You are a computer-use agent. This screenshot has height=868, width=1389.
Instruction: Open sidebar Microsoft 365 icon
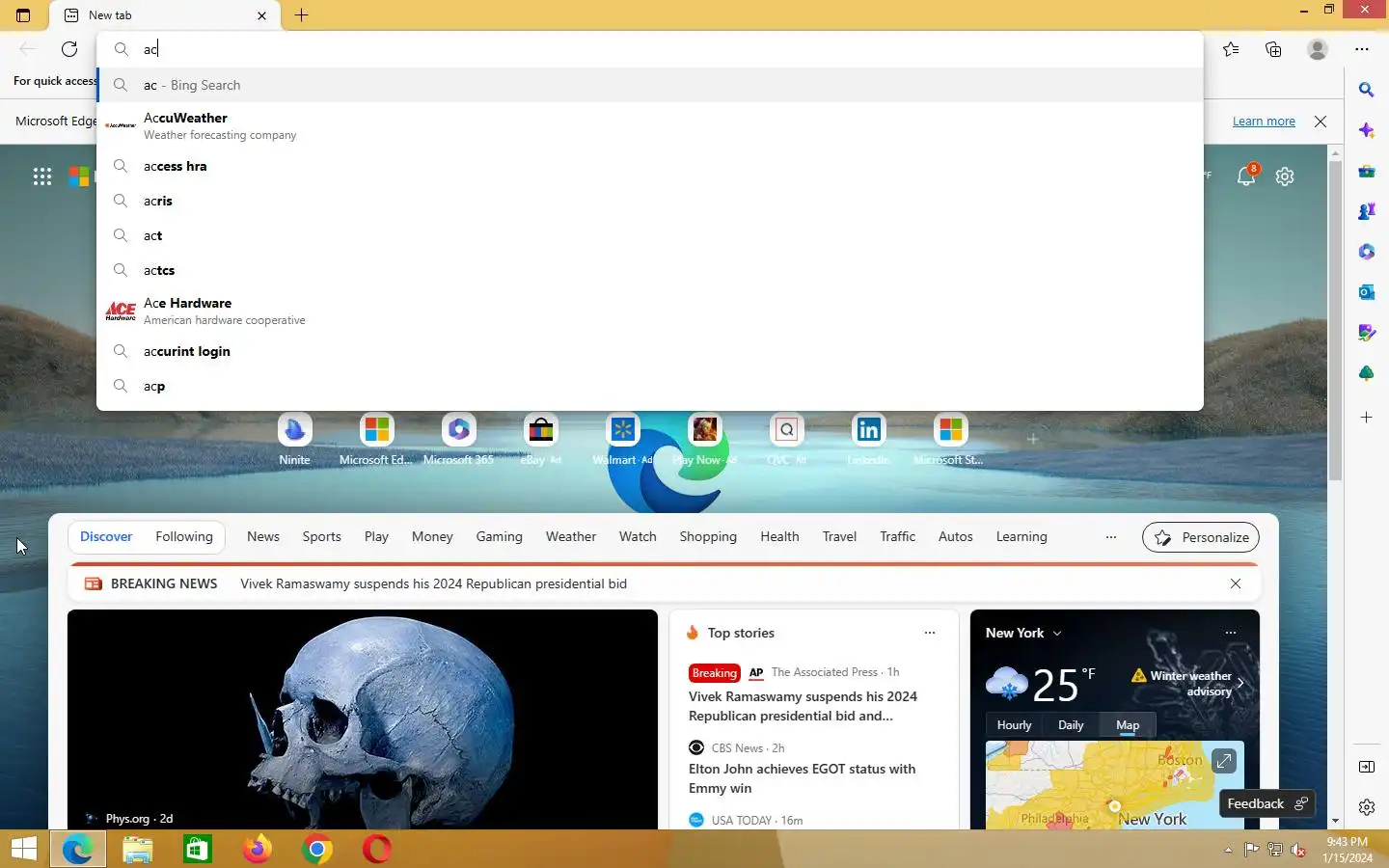click(1366, 252)
